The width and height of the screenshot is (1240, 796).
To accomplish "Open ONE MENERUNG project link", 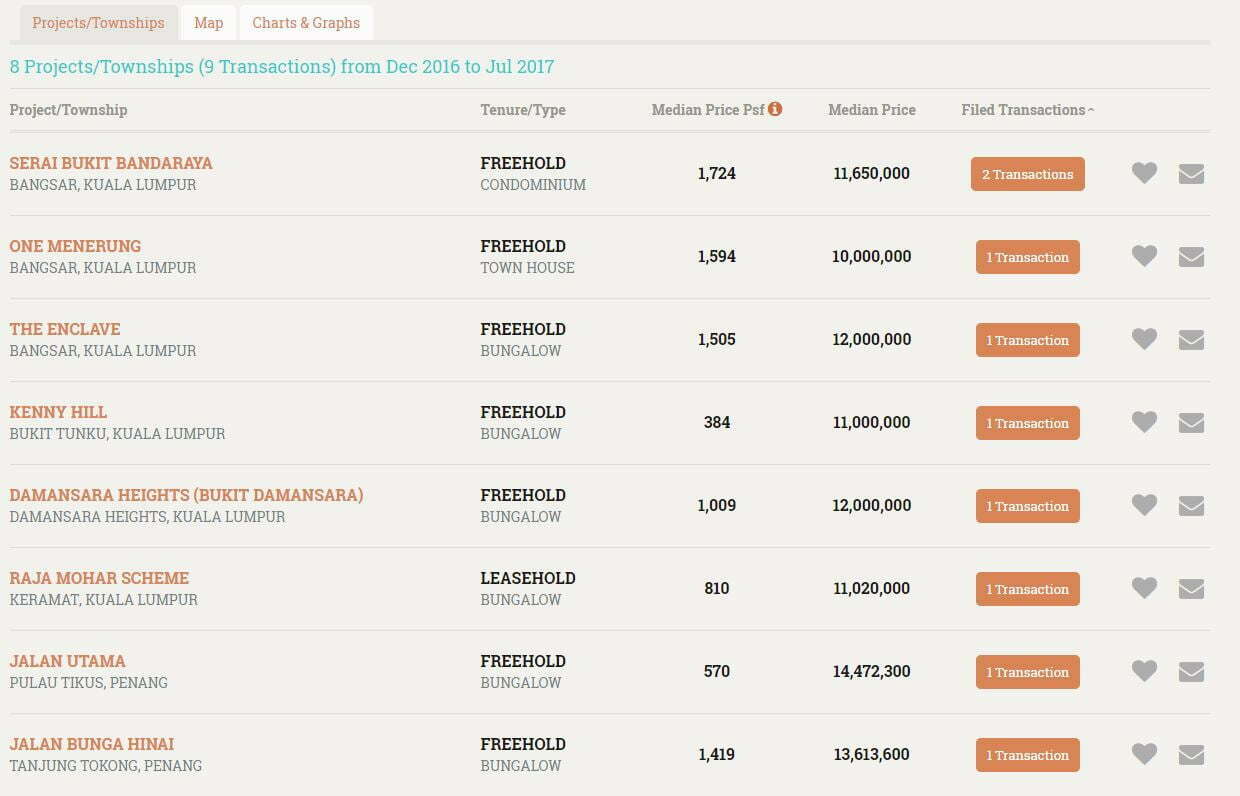I will click(75, 246).
